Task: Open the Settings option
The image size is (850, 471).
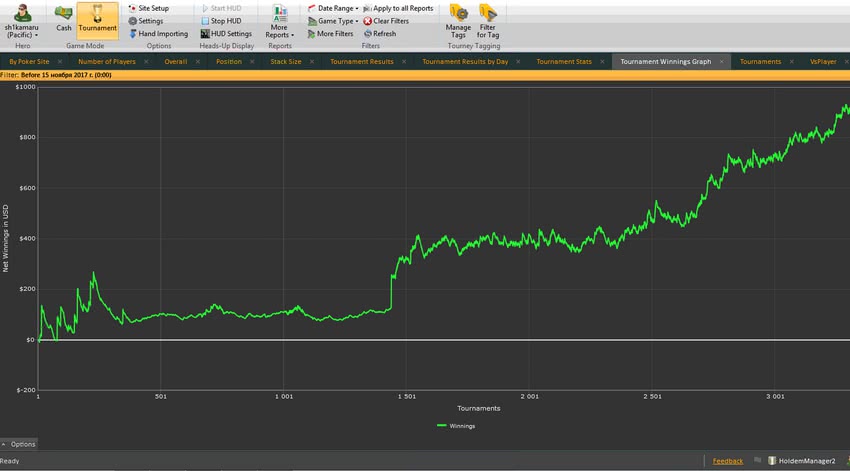Action: [x=146, y=21]
